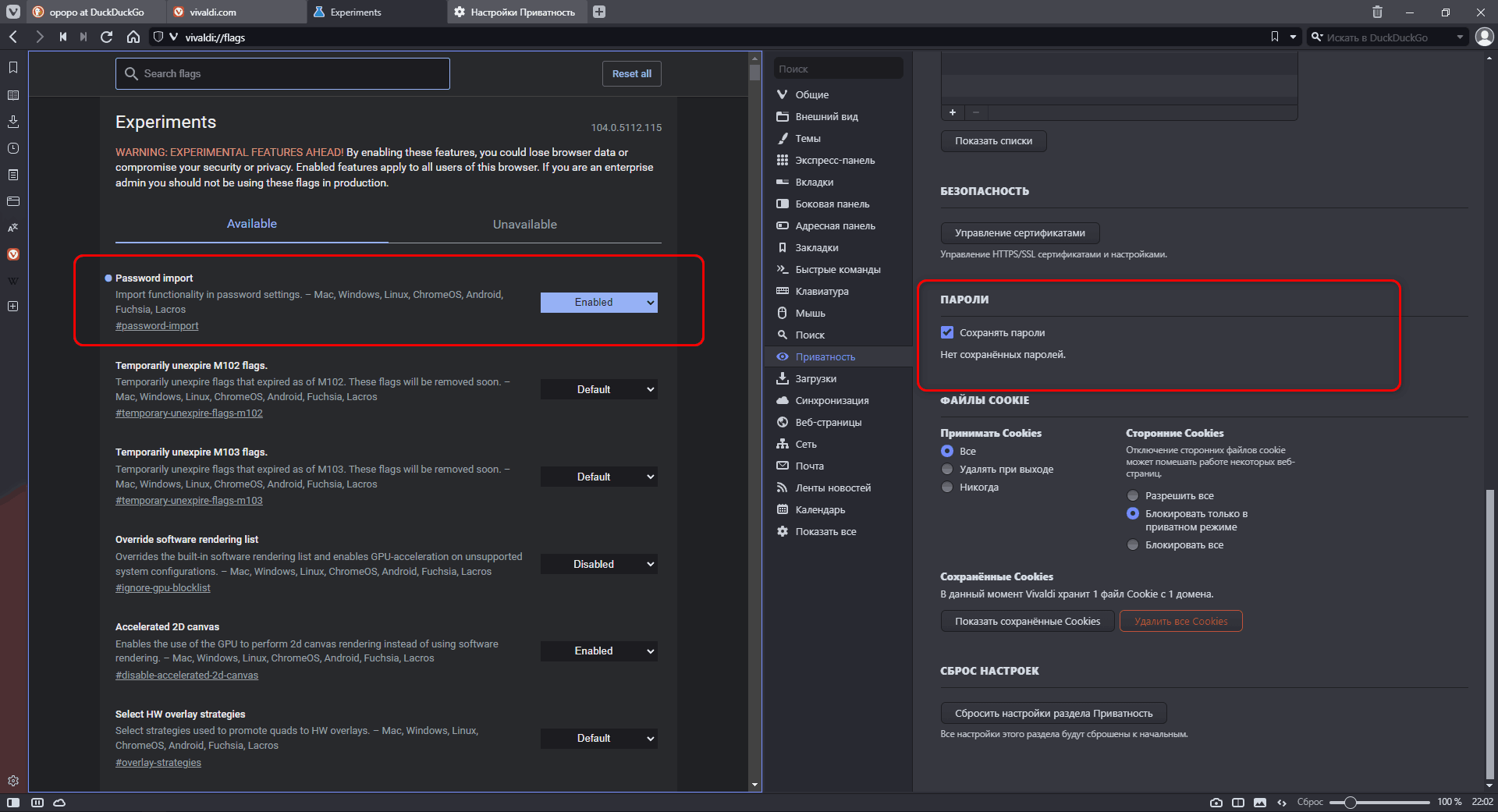Switch to the Available flags tab

click(x=252, y=224)
